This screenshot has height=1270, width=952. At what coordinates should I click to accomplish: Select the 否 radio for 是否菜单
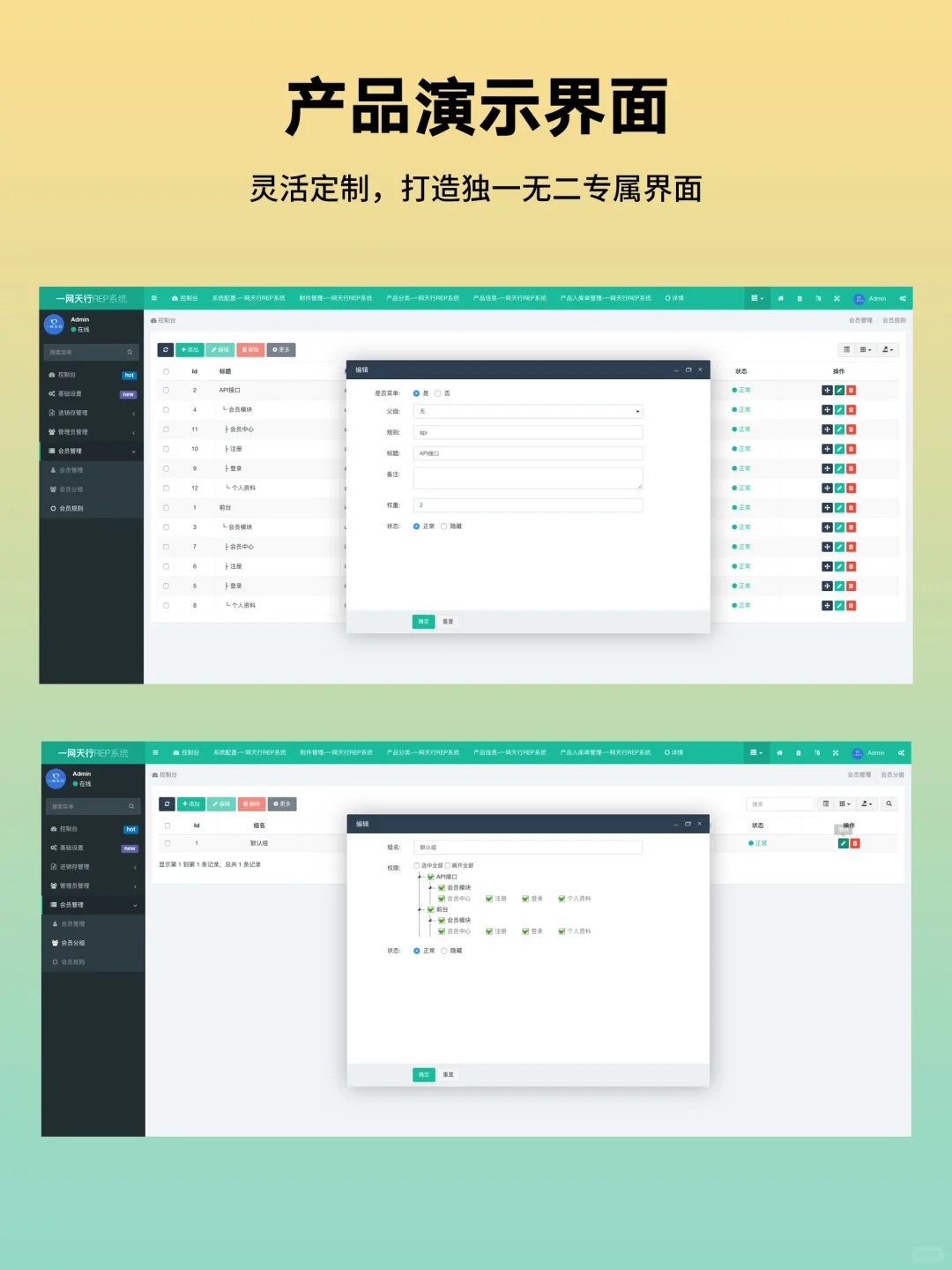point(438,392)
